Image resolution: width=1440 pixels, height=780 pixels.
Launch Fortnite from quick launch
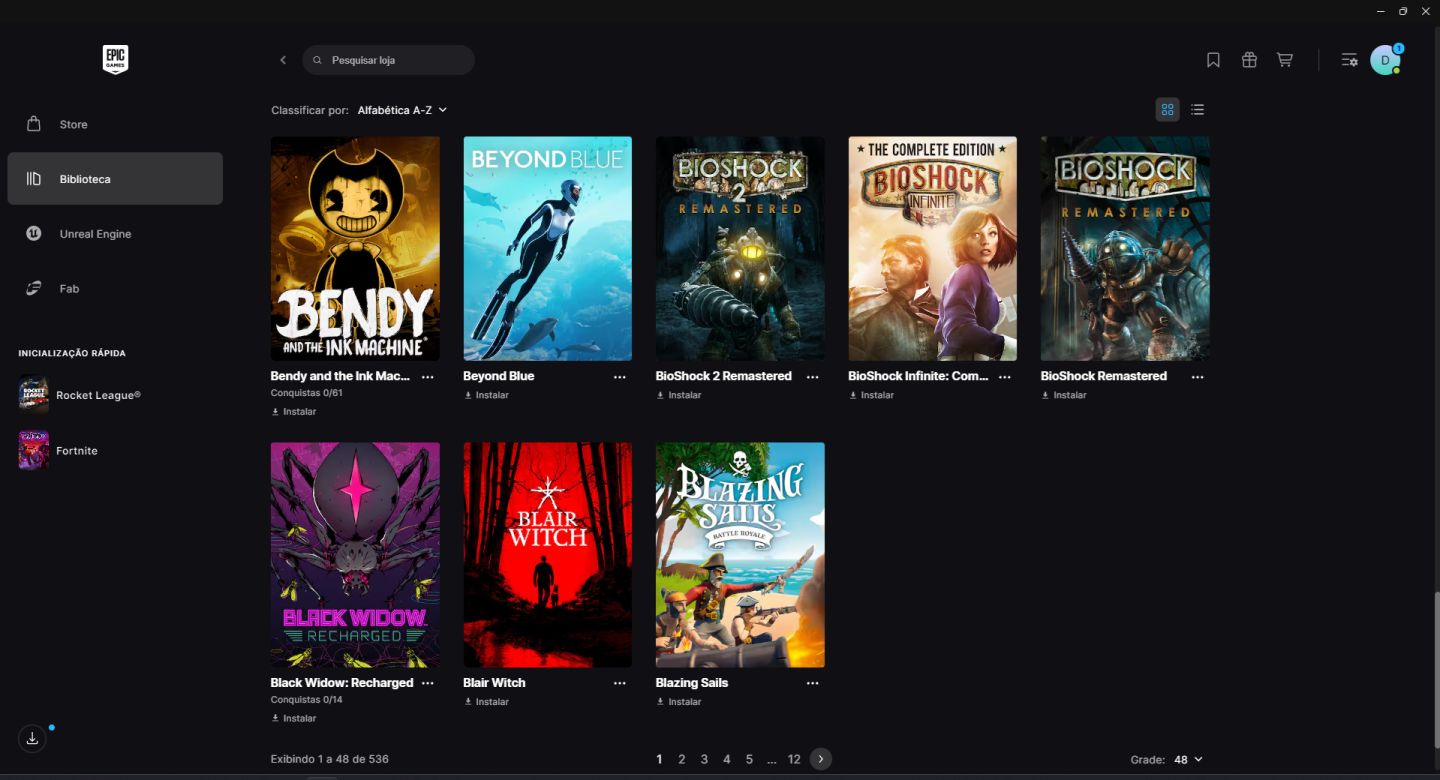point(58,451)
